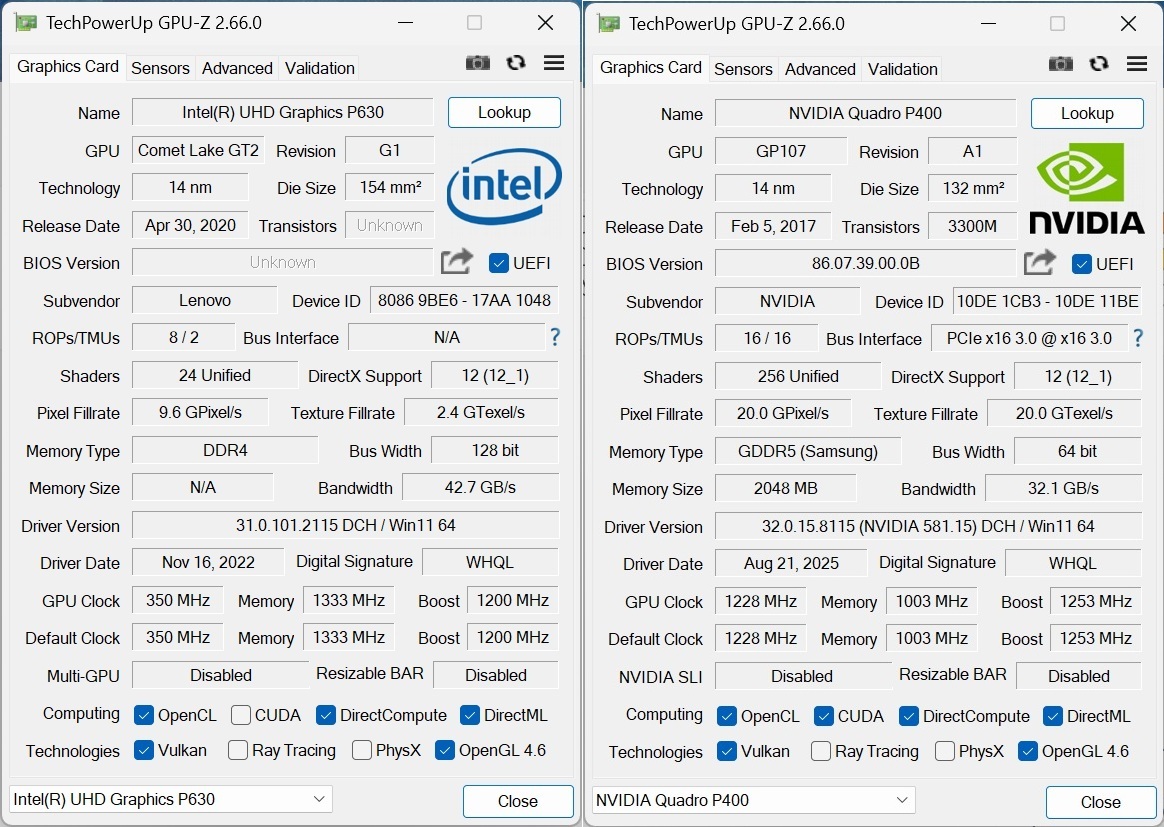The width and height of the screenshot is (1164, 827).
Task: Click Close button in NVIDIA window
Action: click(1101, 802)
